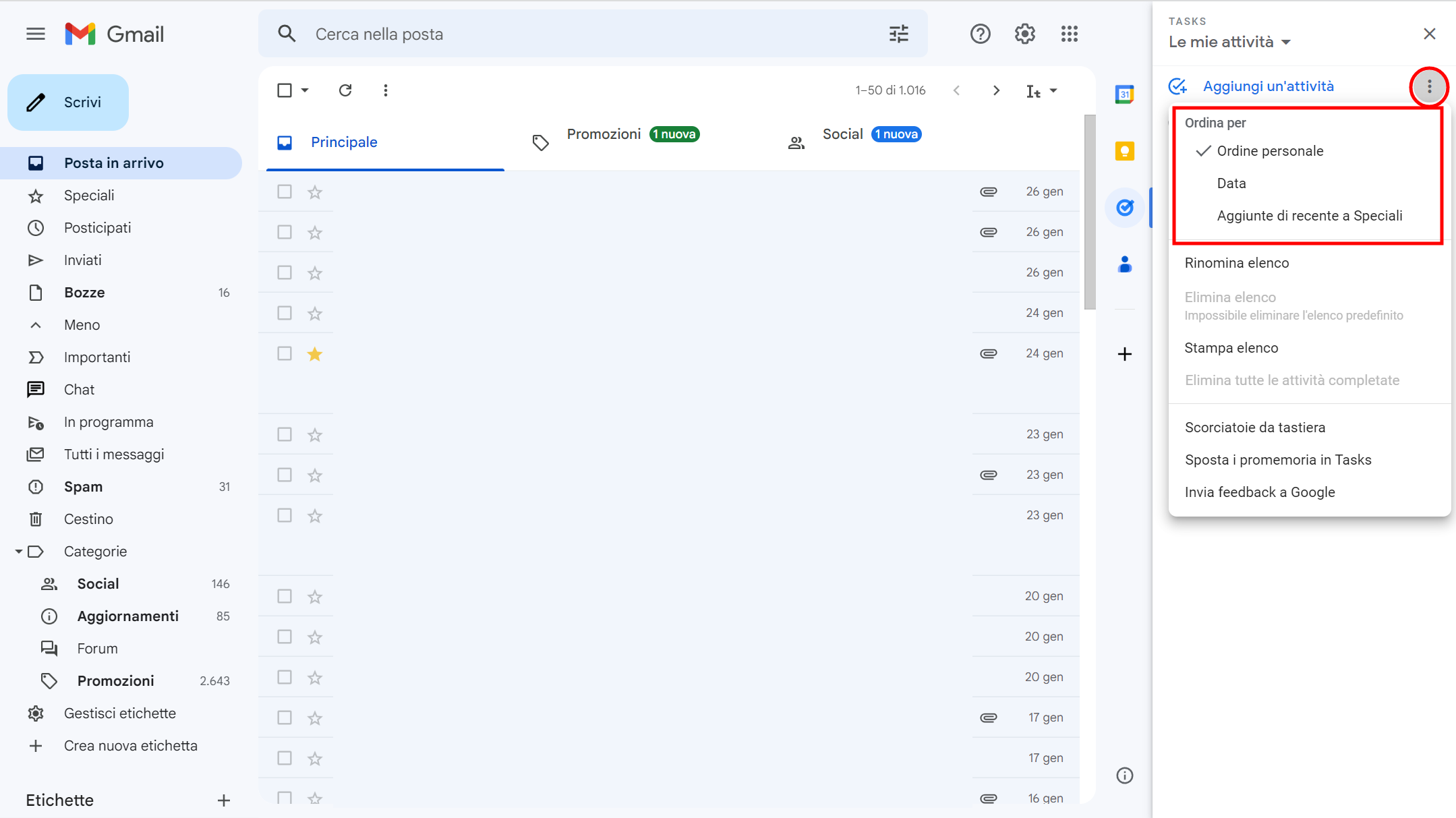Viewport: 1456px width, 818px height.
Task: Collapse the Categorie label tree
Action: point(19,552)
